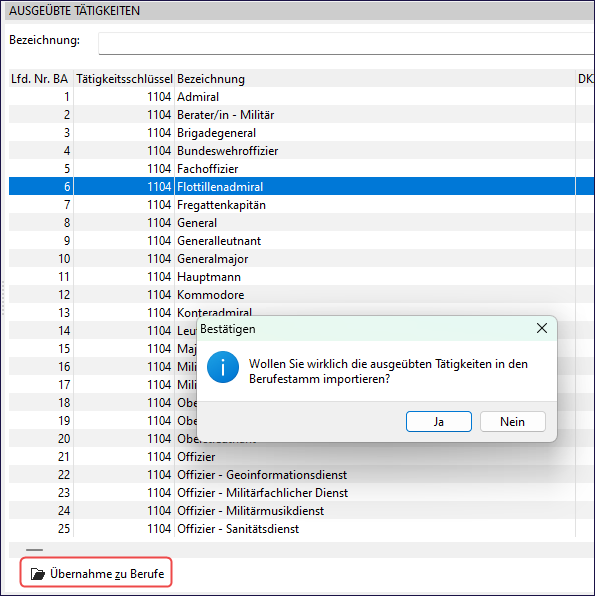Screen dimensions: 595x596
Task: Close the Bestätigen dialog with X
Action: pos(542,328)
